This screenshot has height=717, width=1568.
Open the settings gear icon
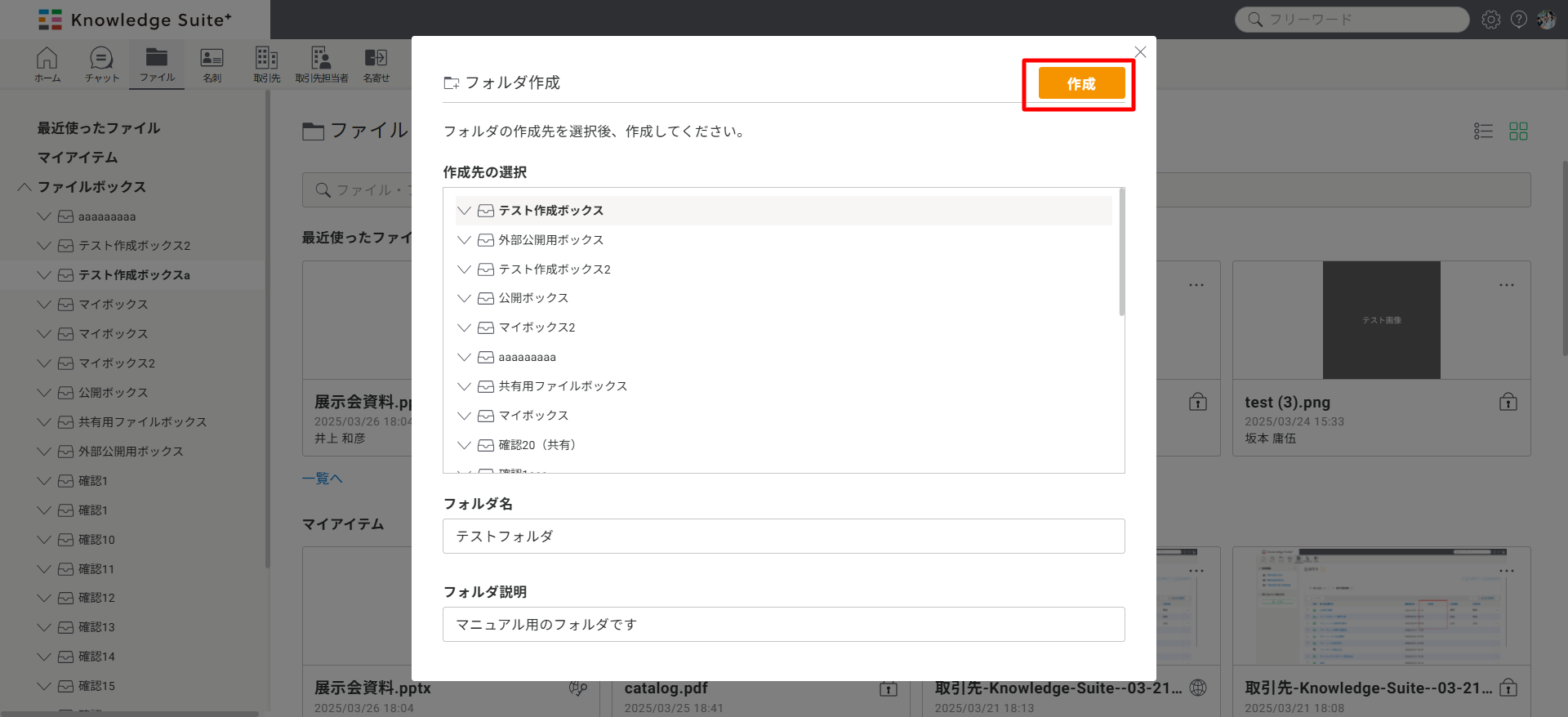pyautogui.click(x=1491, y=20)
